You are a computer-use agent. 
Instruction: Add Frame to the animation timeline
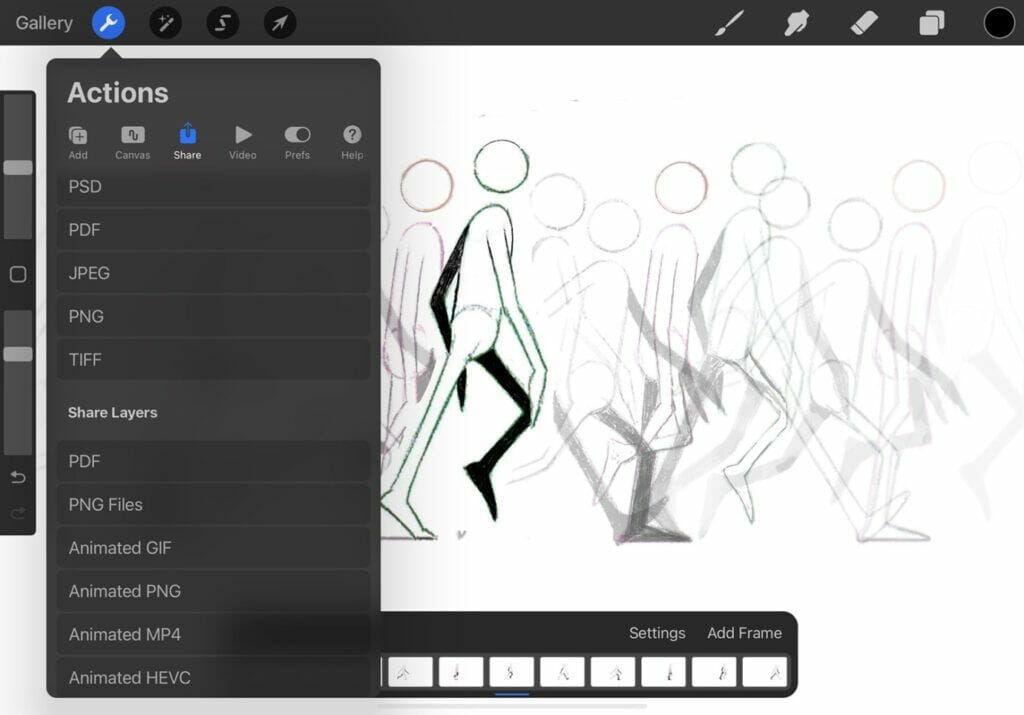click(744, 633)
